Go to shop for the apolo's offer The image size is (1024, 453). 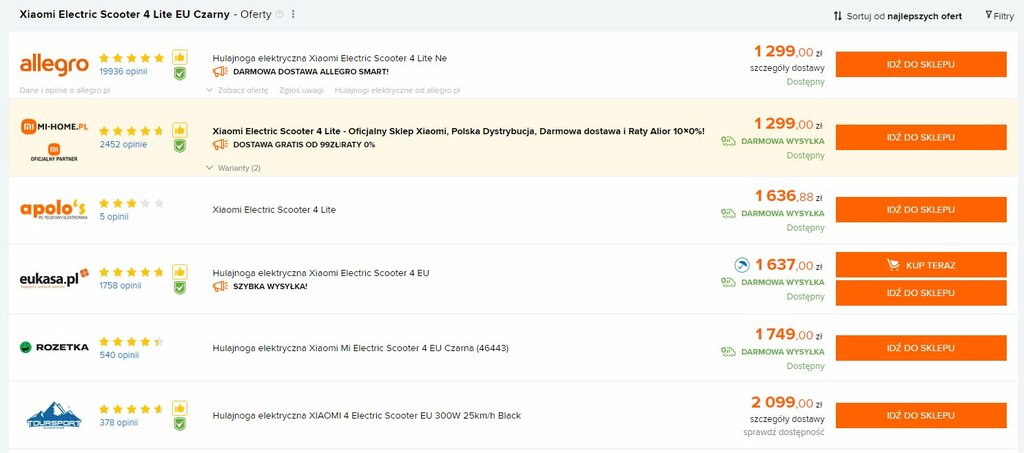click(x=921, y=210)
